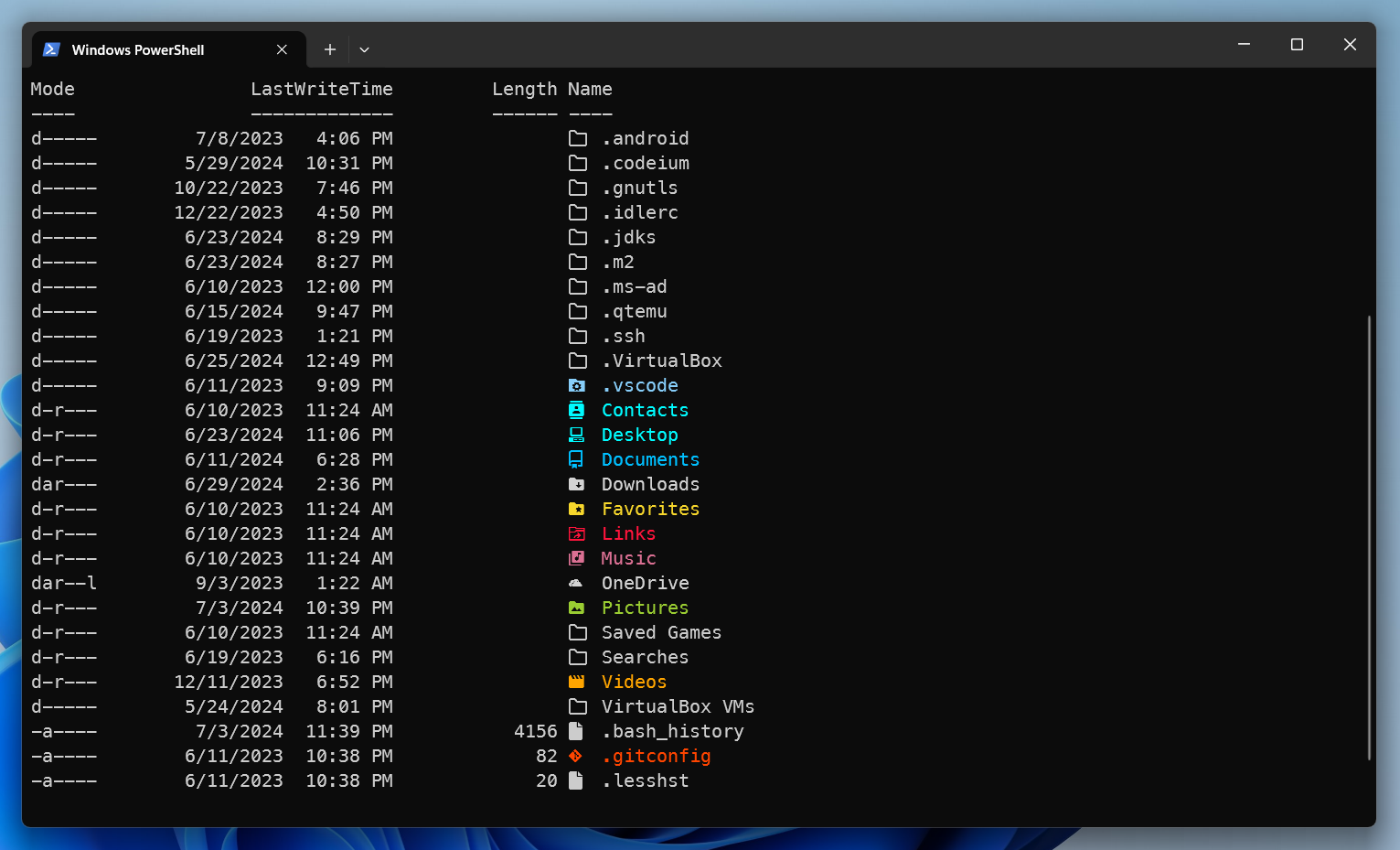
Task: Click the .android directory name
Action: pyautogui.click(x=646, y=138)
